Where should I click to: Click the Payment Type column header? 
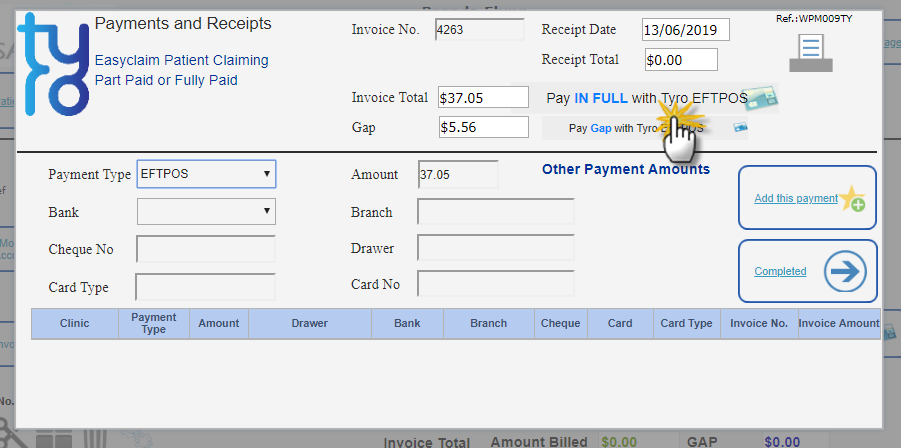coord(153,323)
